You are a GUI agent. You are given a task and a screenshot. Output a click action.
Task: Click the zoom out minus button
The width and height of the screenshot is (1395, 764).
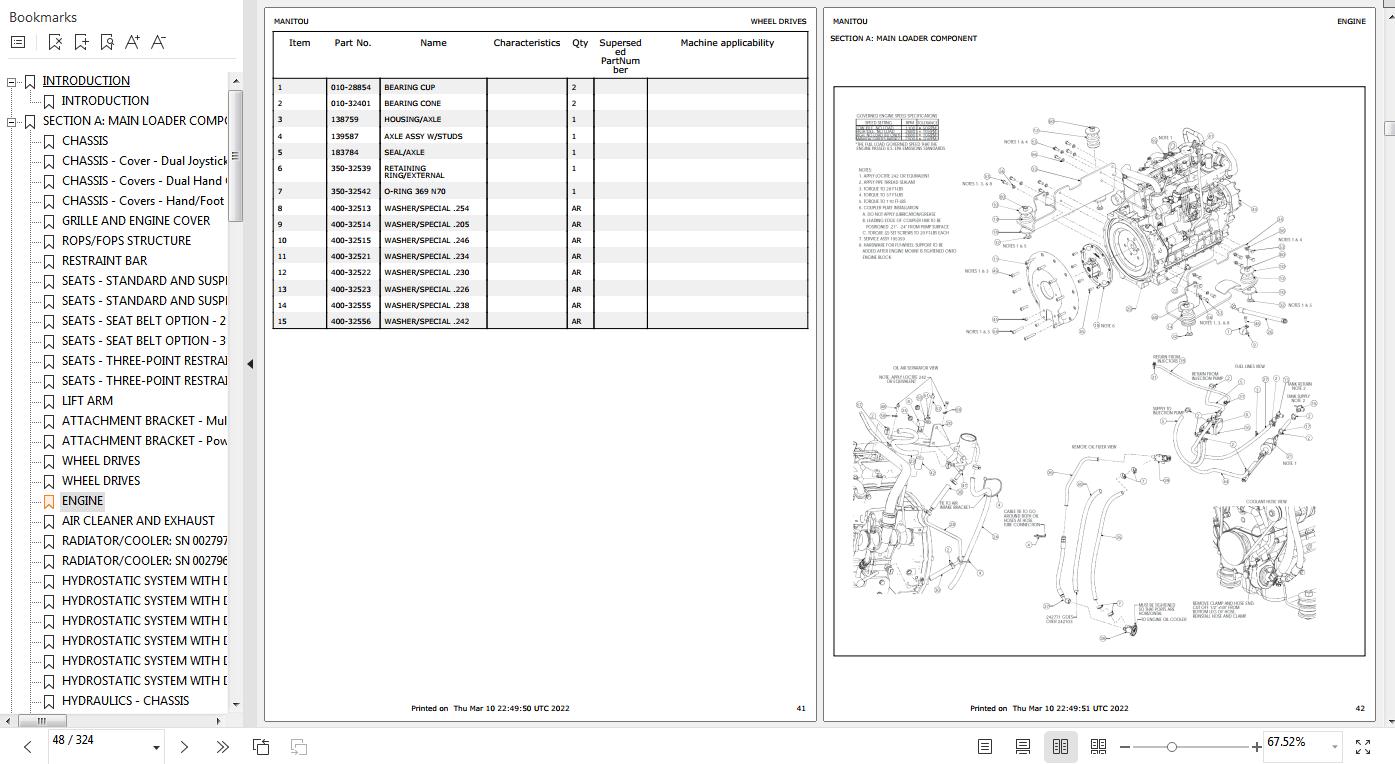pyautogui.click(x=1125, y=746)
